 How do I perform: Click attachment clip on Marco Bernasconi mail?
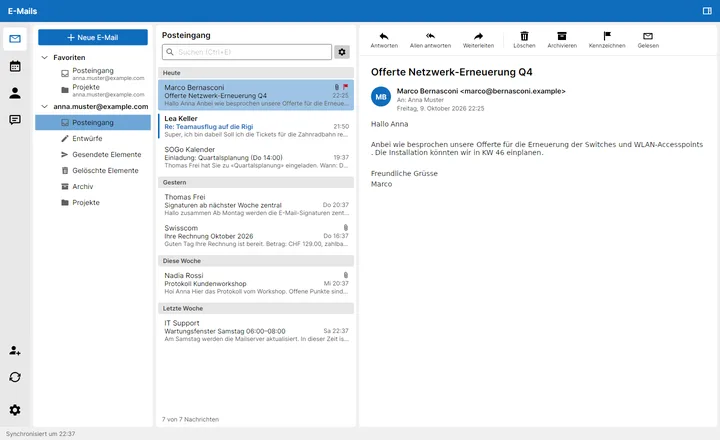pos(337,87)
